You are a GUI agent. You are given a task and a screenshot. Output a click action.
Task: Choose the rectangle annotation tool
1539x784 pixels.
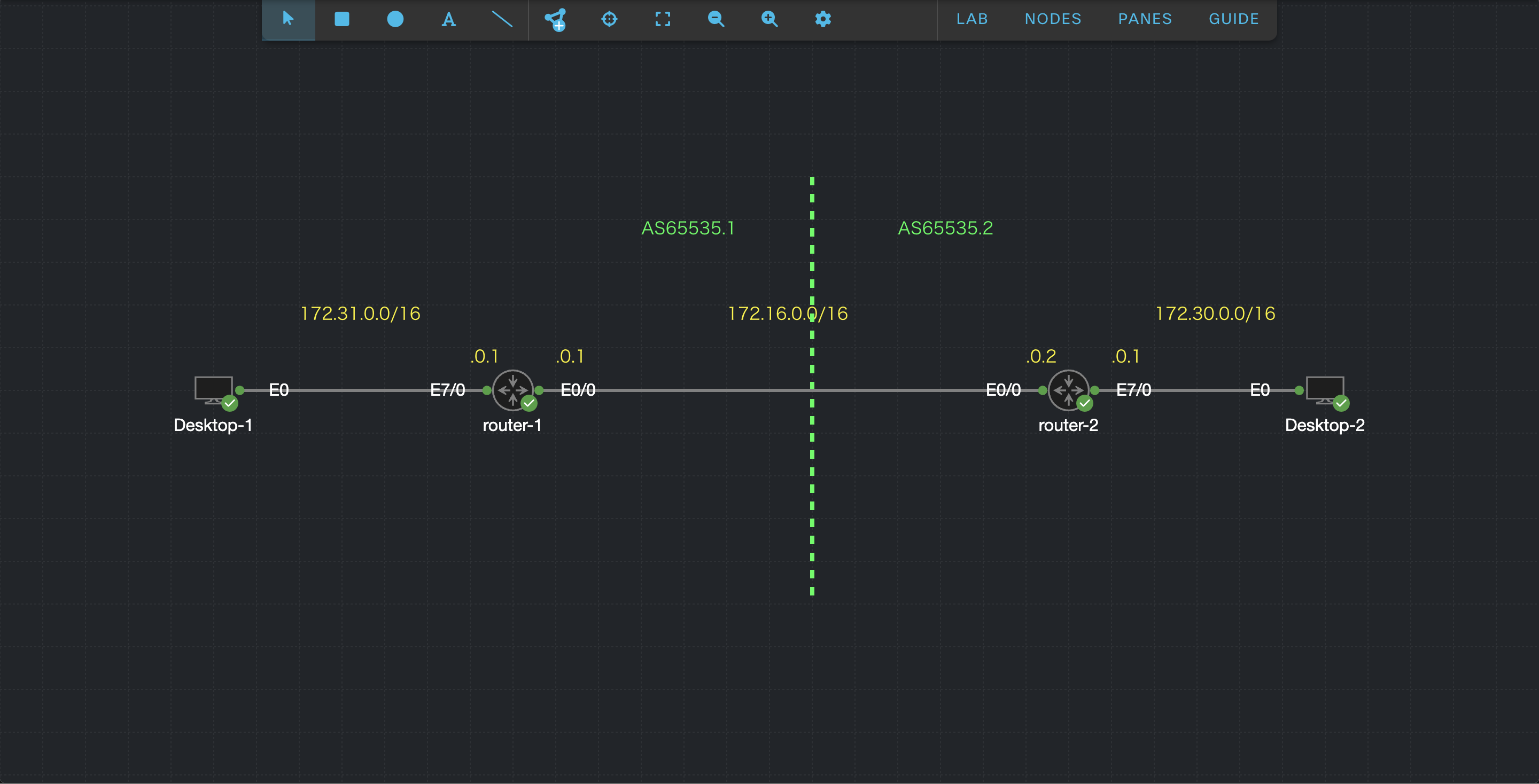coord(342,19)
